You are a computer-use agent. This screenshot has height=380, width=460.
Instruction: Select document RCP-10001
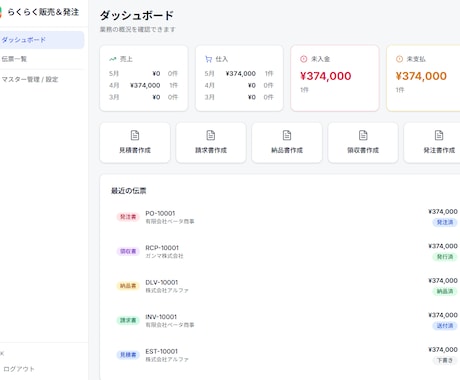pos(162,248)
